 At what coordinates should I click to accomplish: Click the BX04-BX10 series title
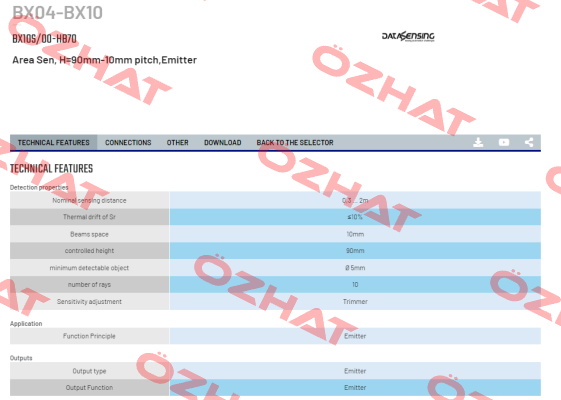pyautogui.click(x=58, y=13)
